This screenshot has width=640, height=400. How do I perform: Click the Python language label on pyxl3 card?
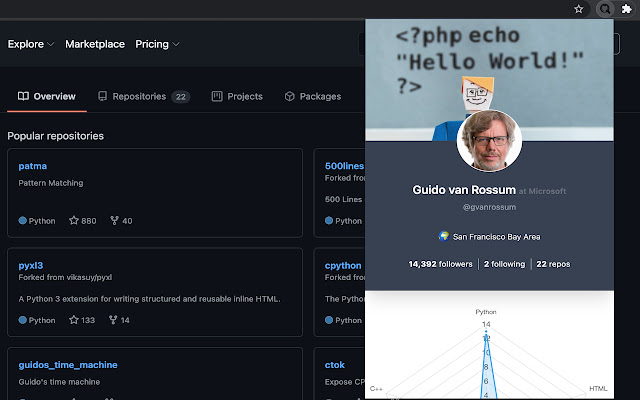(x=42, y=320)
